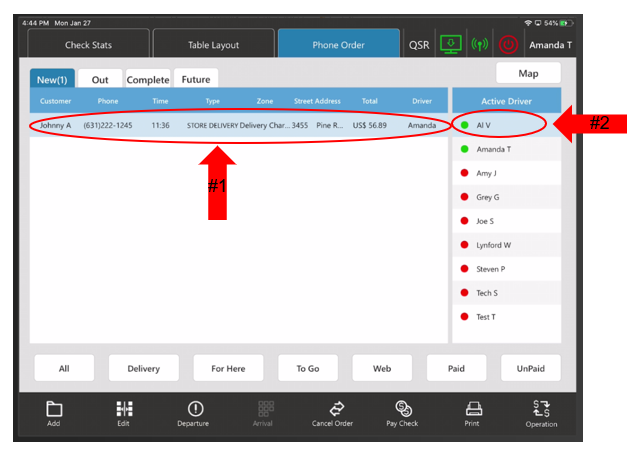
Task: Open the Map view button
Action: tap(528, 73)
